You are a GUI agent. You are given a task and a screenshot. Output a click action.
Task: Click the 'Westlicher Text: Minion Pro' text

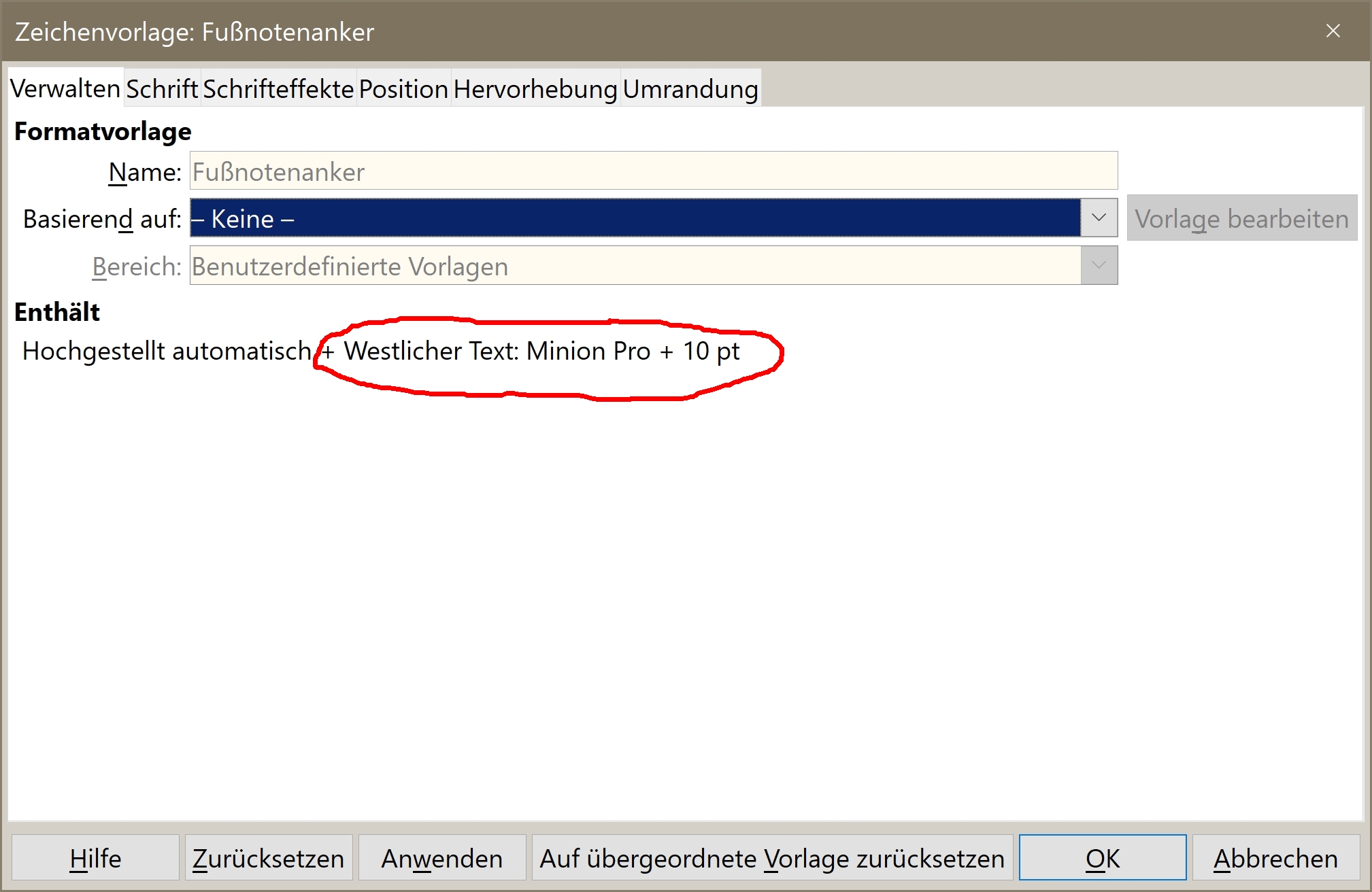coord(497,351)
